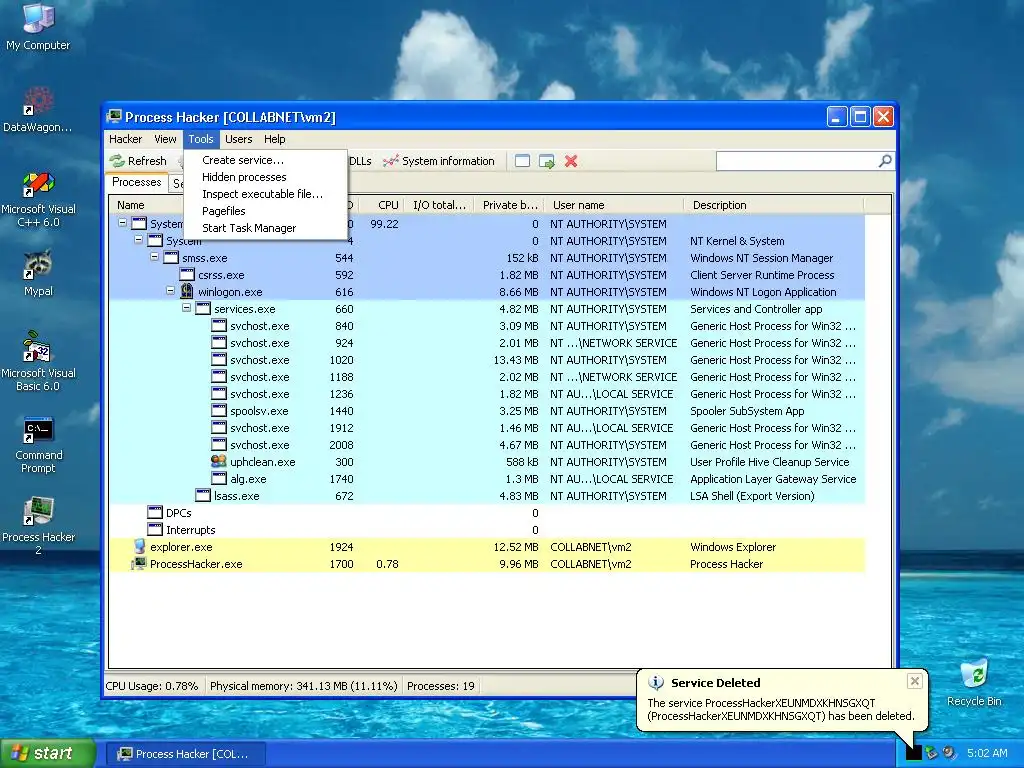This screenshot has height=768, width=1024.
Task: Click the explorer.exe process icon
Action: (139, 546)
